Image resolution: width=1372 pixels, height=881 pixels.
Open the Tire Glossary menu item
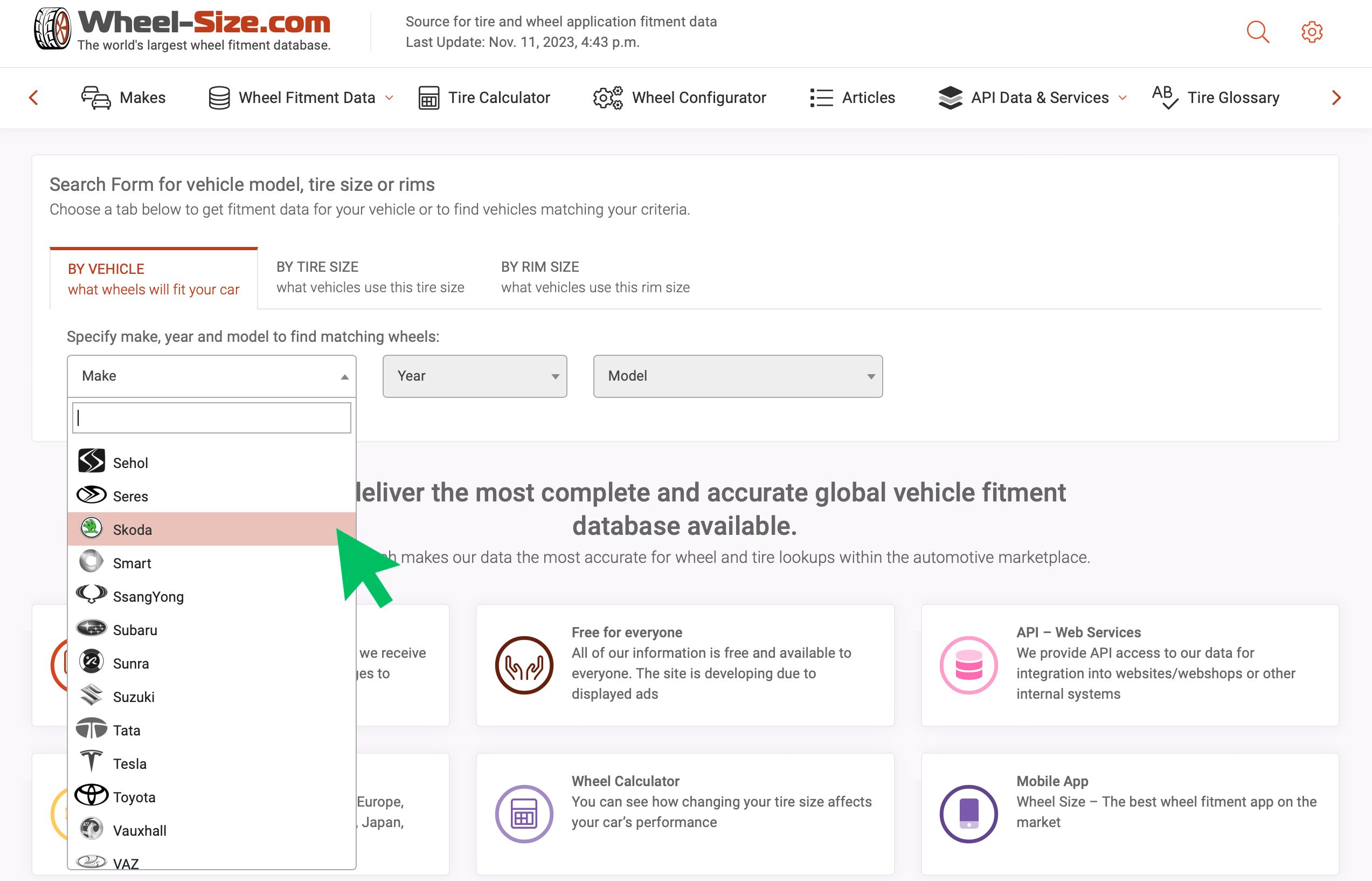pyautogui.click(x=1216, y=98)
